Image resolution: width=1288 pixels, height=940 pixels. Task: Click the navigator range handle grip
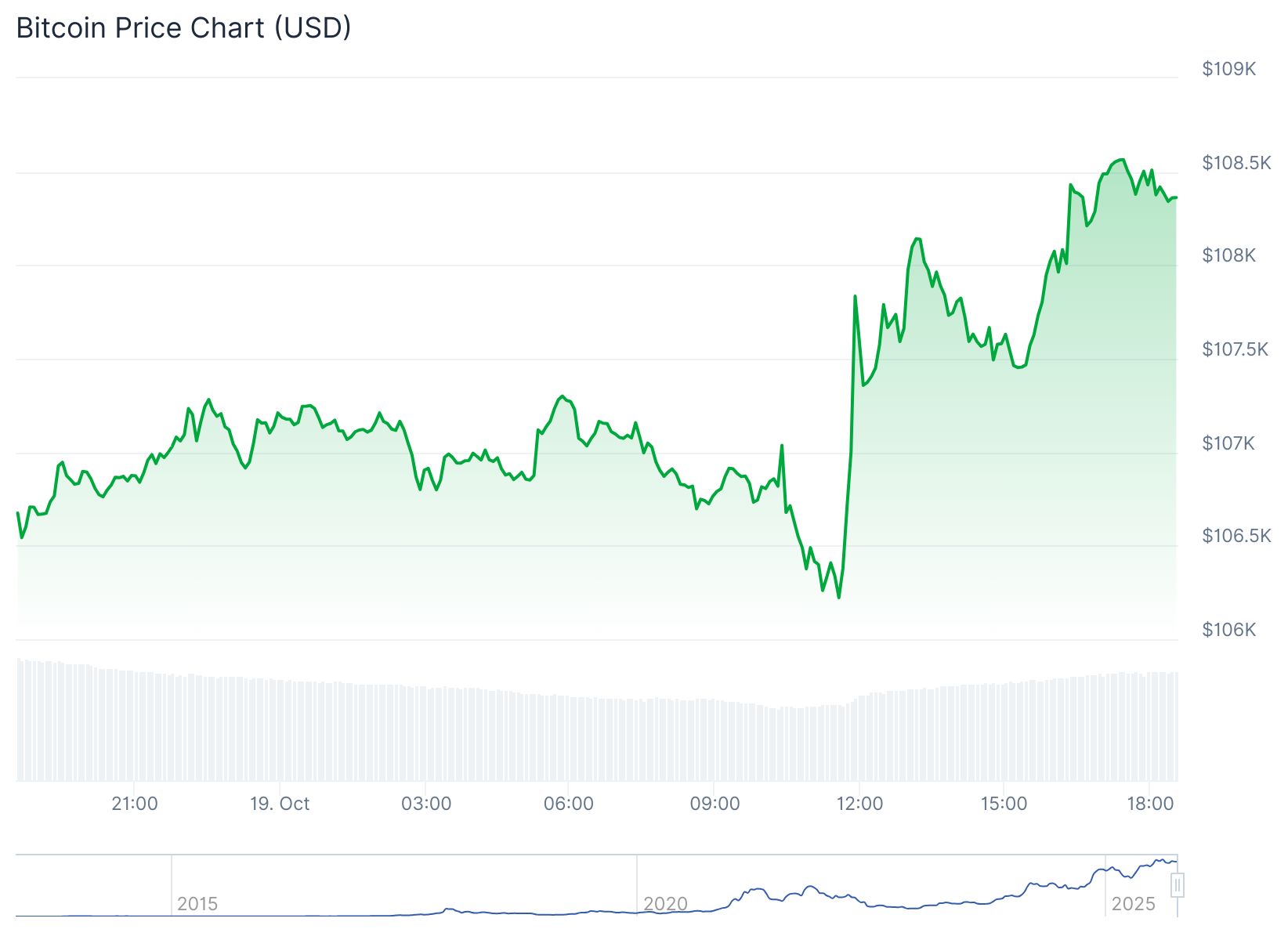click(x=1177, y=885)
